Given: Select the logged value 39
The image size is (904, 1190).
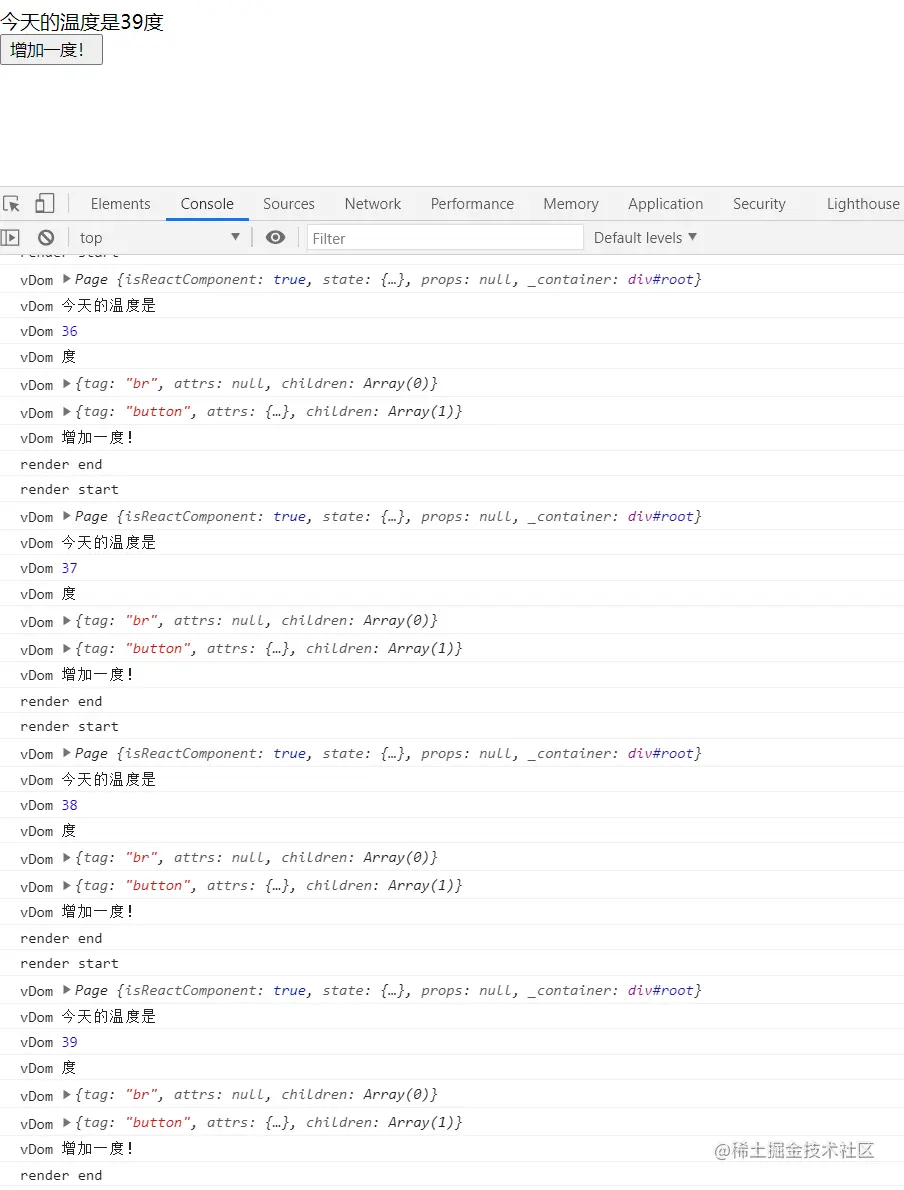Looking at the screenshot, I should [70, 1041].
